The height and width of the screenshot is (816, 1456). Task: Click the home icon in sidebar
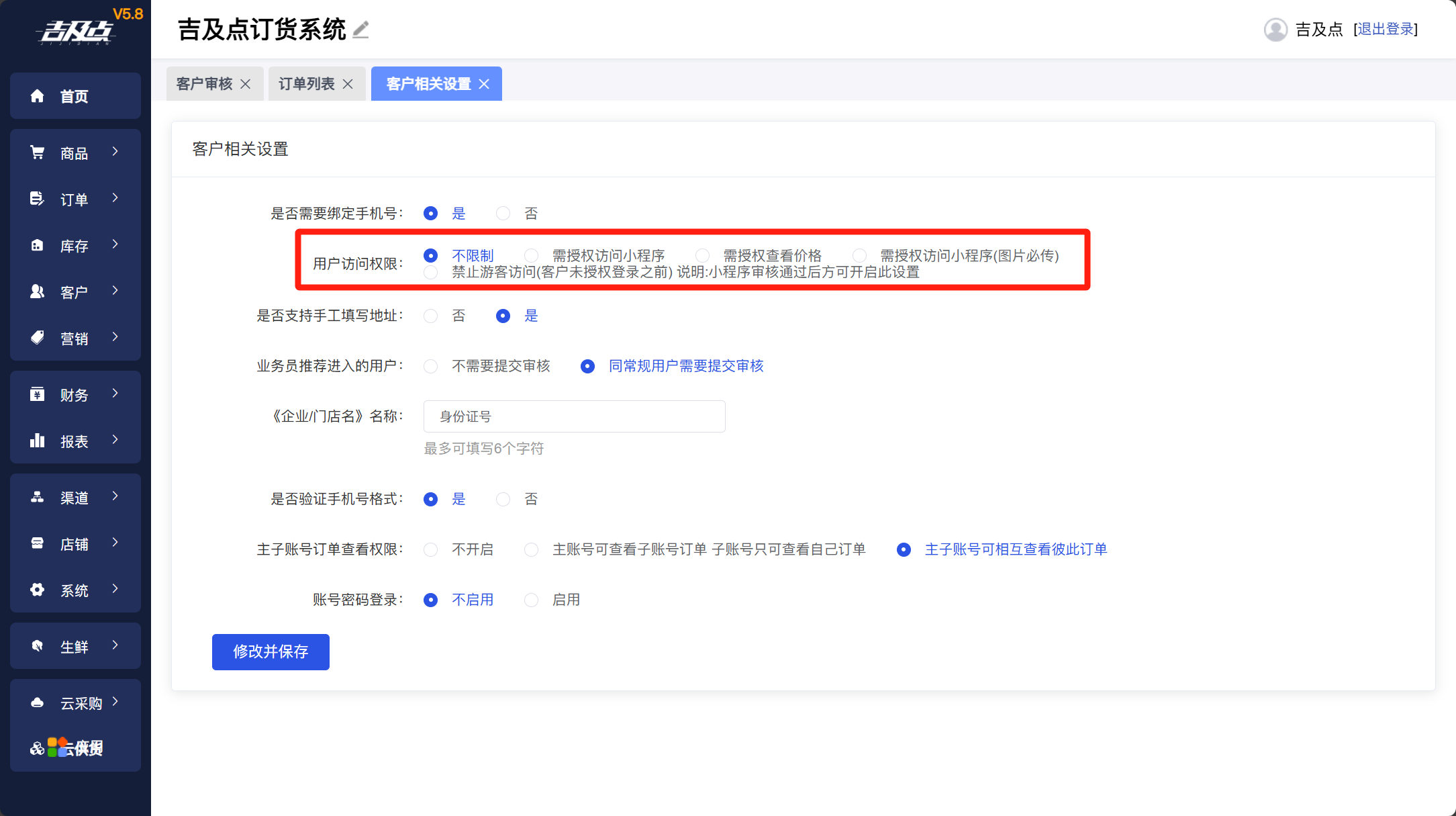pos(38,96)
